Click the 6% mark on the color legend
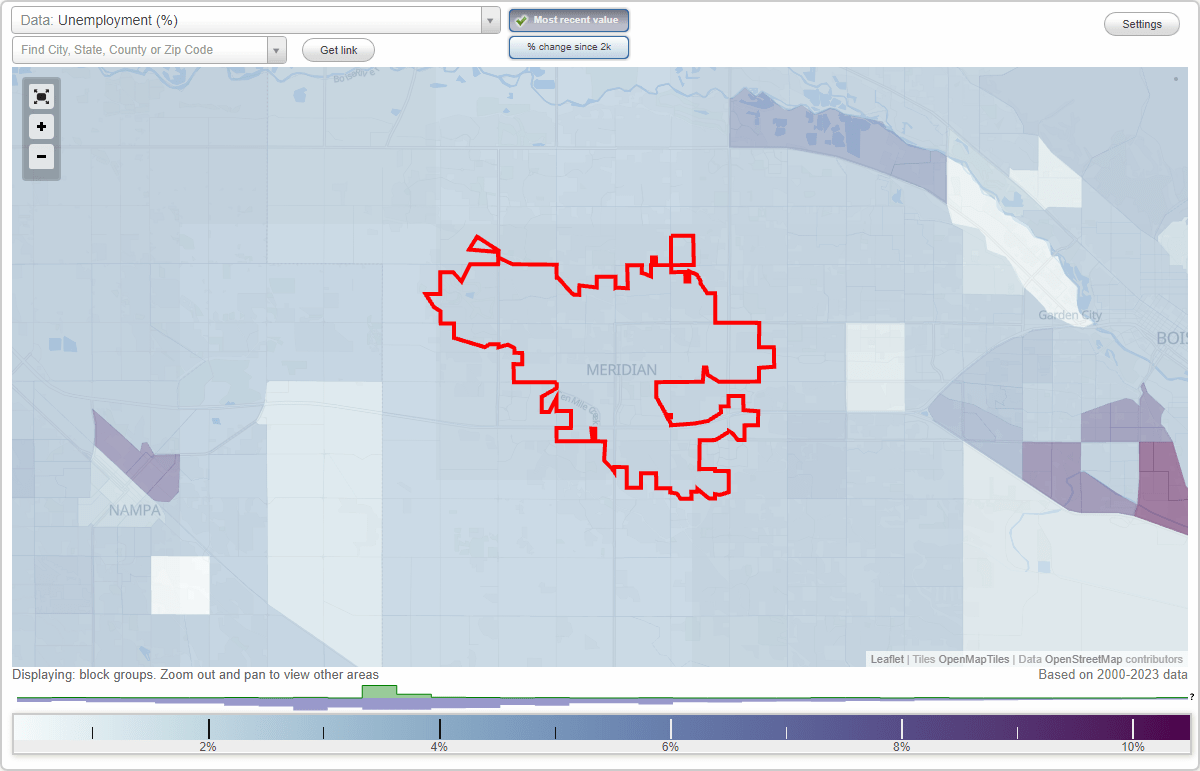Screen dimensions: 1200x771 (x=670, y=746)
